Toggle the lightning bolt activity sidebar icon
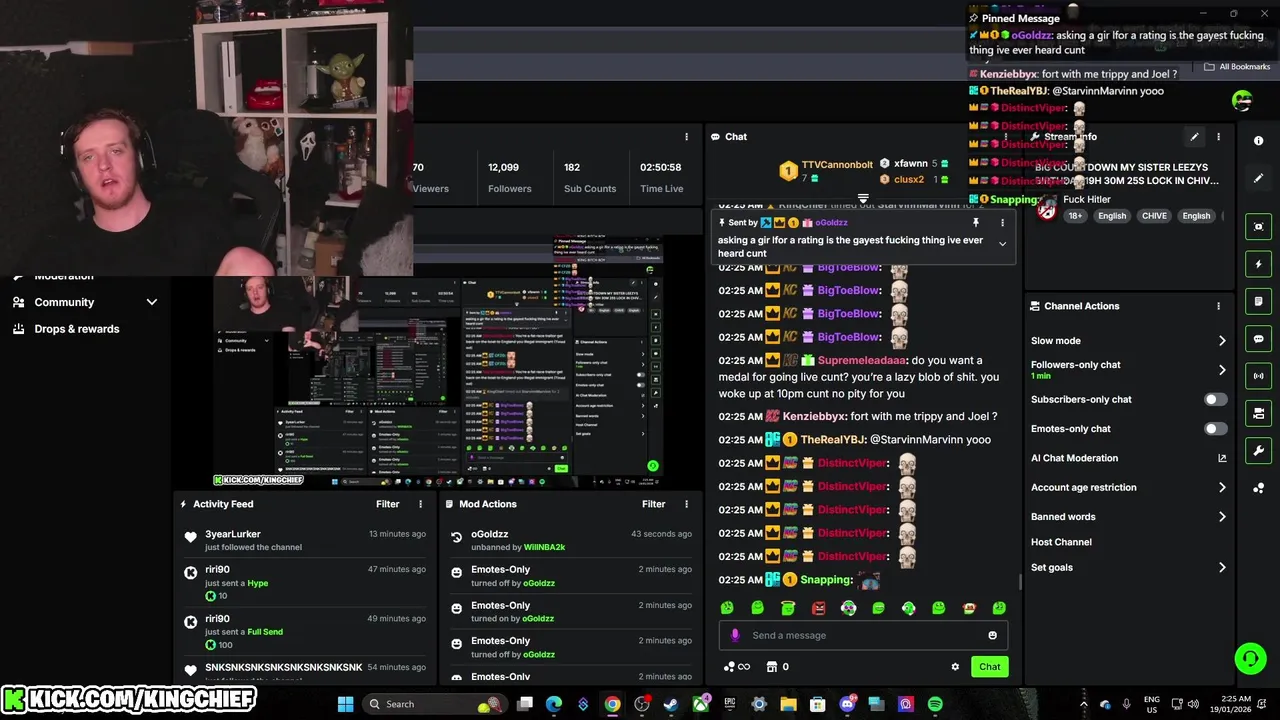The height and width of the screenshot is (720, 1280). click(x=1258, y=264)
